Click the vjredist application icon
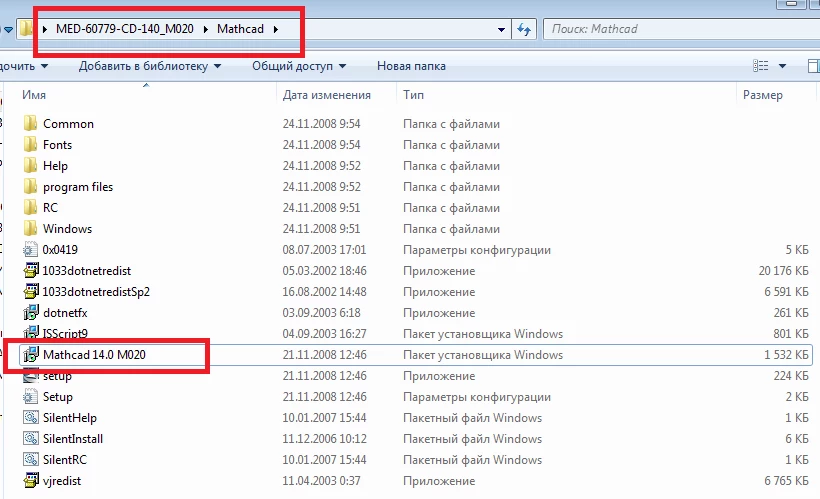The image size is (820, 499). point(31,480)
